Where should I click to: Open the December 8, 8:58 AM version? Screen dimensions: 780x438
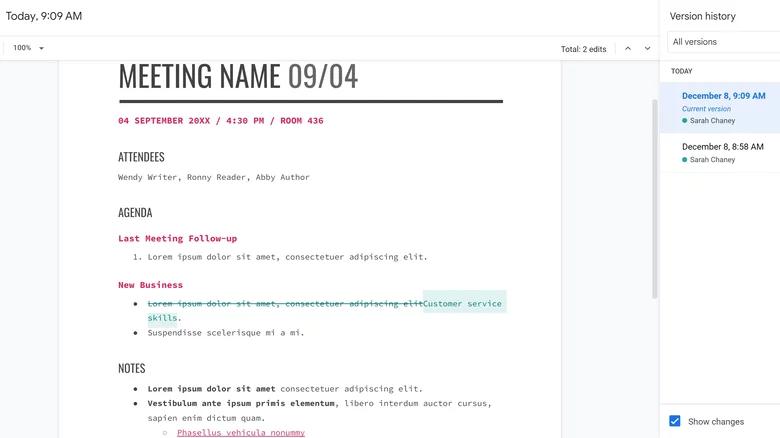click(722, 147)
